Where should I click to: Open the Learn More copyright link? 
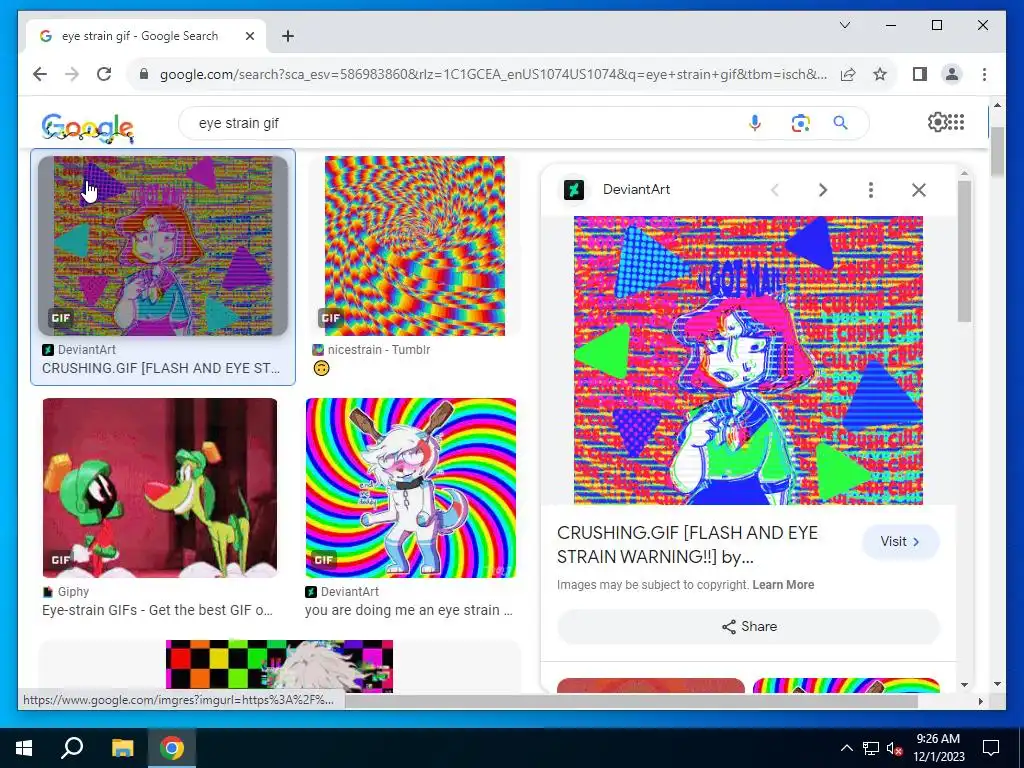[x=783, y=584]
